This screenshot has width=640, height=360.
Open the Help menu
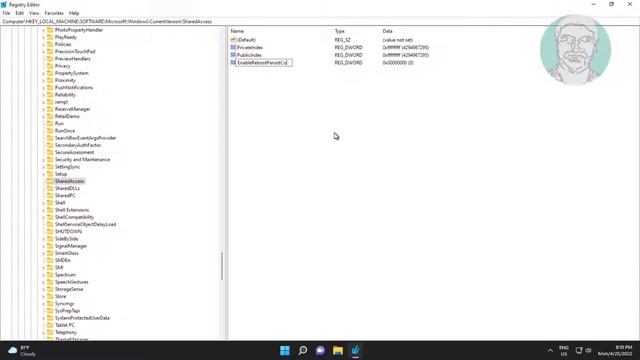[x=74, y=13]
